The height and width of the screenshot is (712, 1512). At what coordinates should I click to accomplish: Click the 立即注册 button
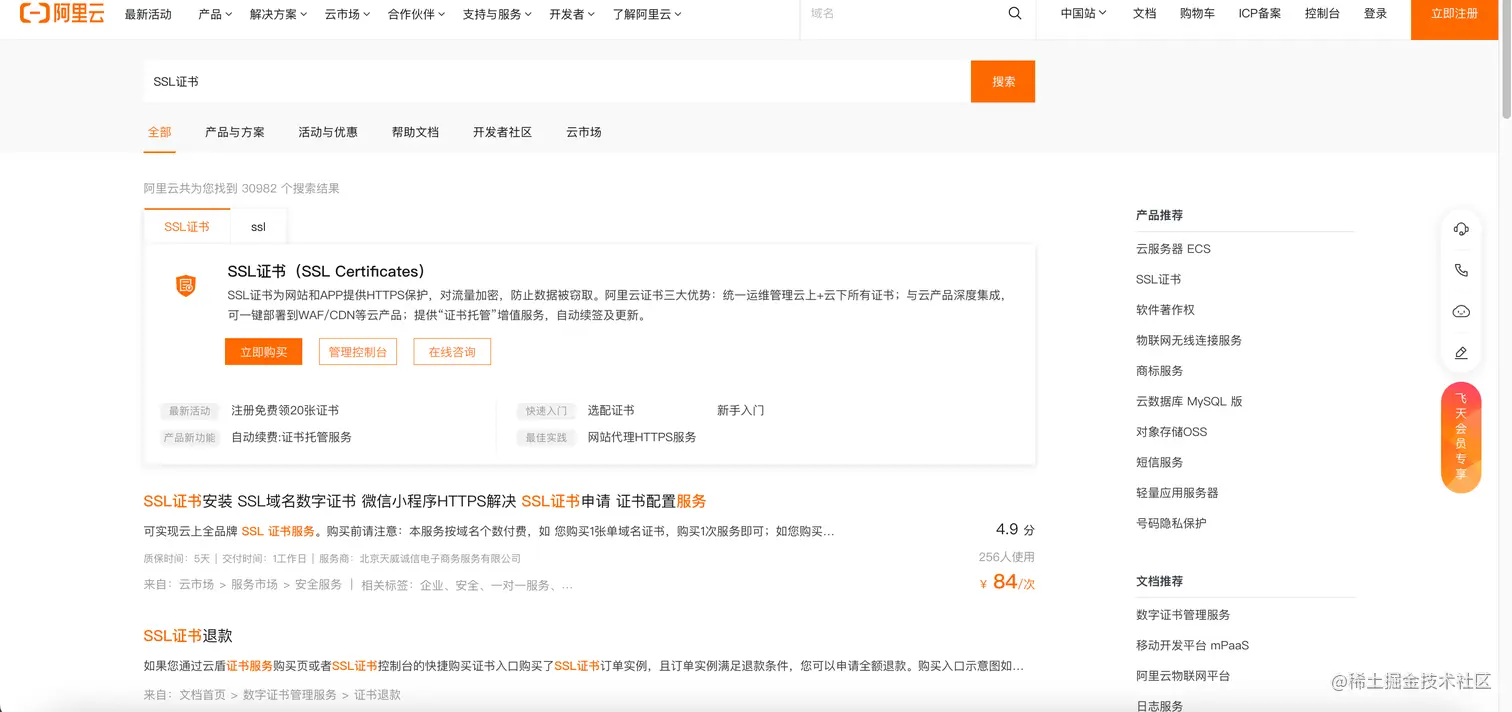click(x=1454, y=14)
